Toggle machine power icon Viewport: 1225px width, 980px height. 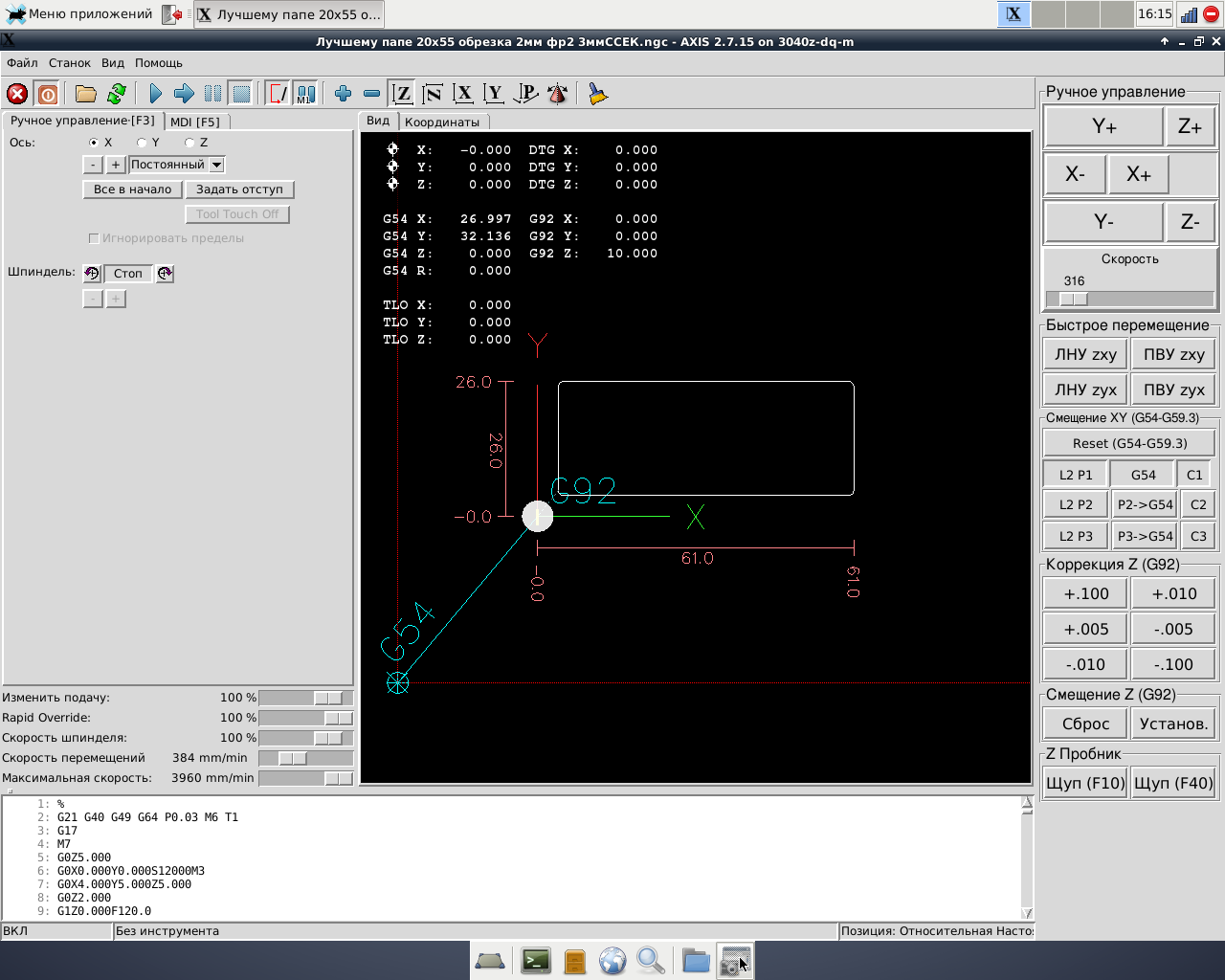[47, 94]
